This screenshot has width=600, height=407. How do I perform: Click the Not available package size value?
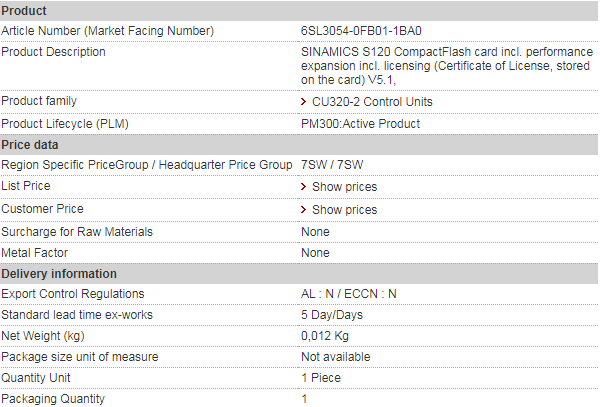click(336, 357)
